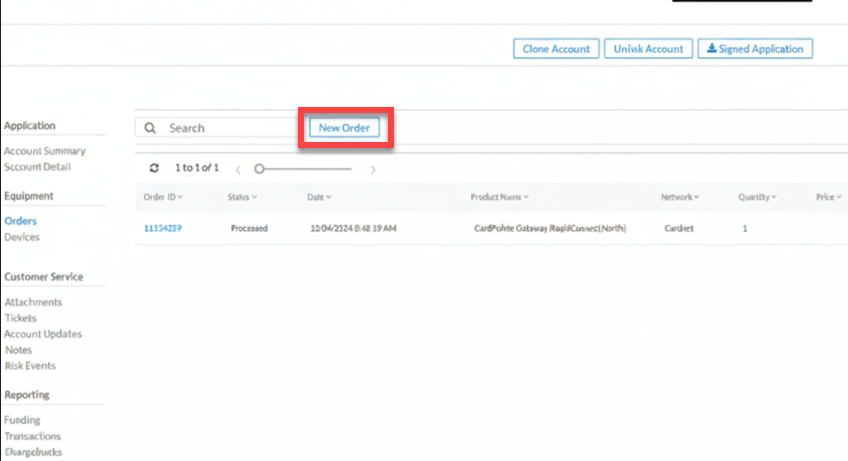Image resolution: width=848 pixels, height=461 pixels.
Task: Sort by Order ID column
Action: 163,197
